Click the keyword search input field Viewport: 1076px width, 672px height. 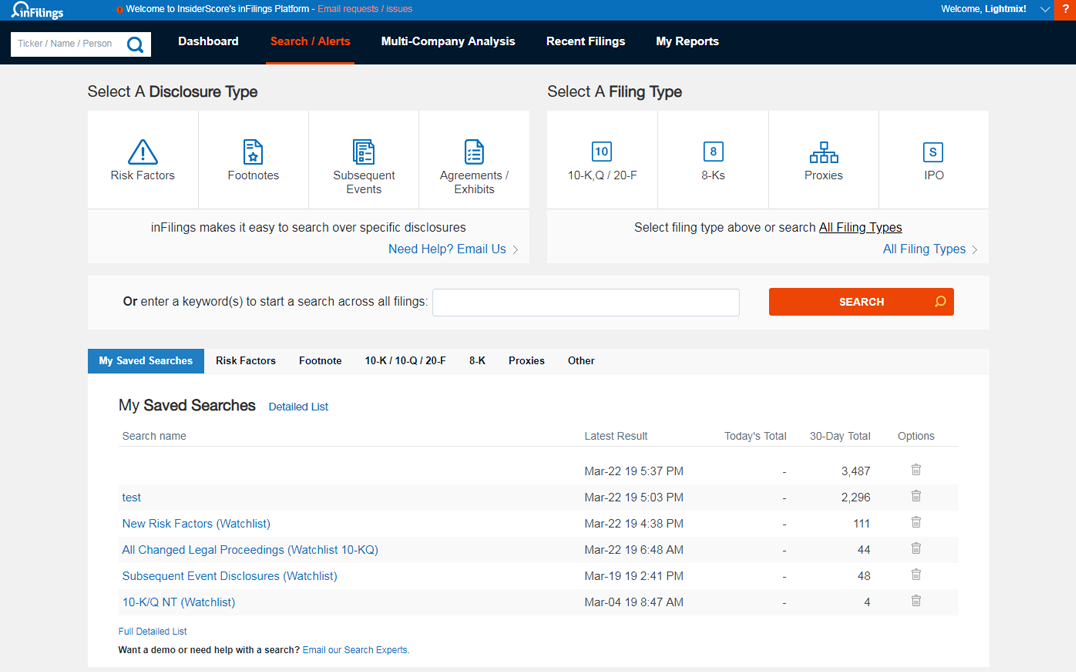[x=585, y=302]
